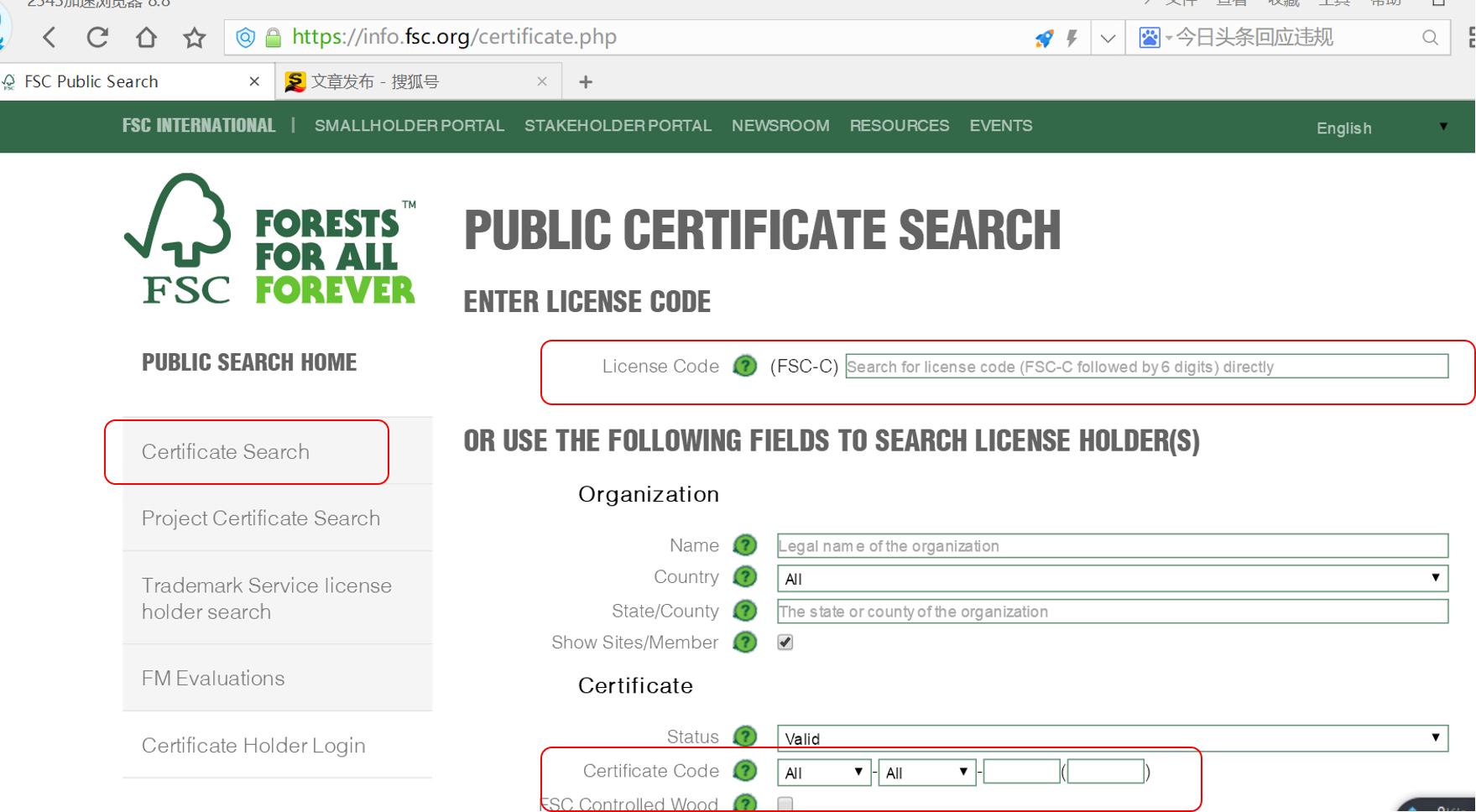Click the browser back arrow icon
This screenshot has height=812, width=1476.
pyautogui.click(x=50, y=38)
